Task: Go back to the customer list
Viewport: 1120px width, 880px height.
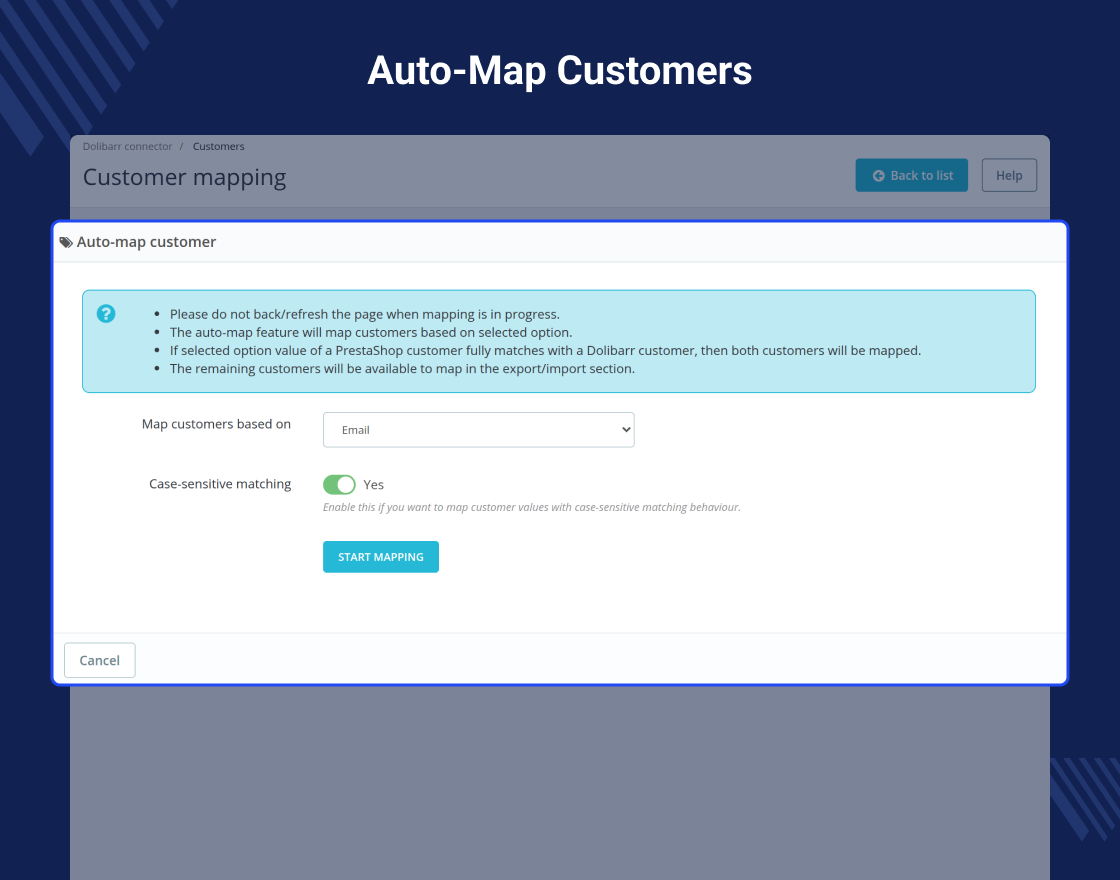Action: [911, 175]
